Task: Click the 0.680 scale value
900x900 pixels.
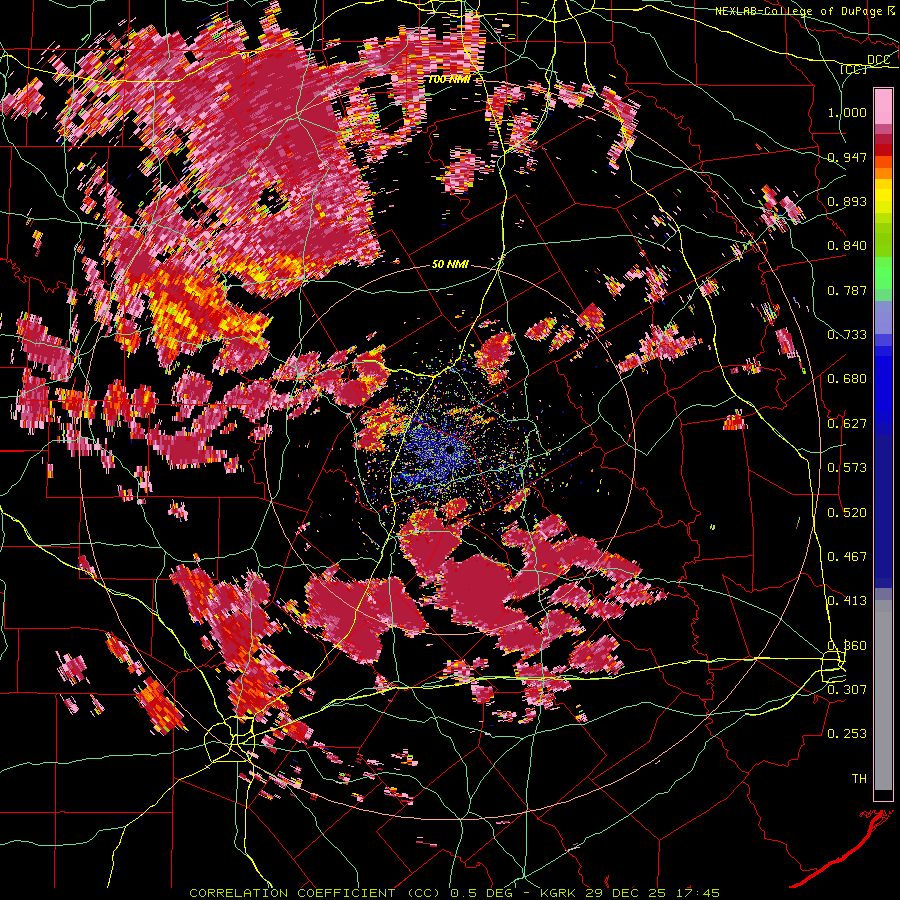Action: coord(847,379)
